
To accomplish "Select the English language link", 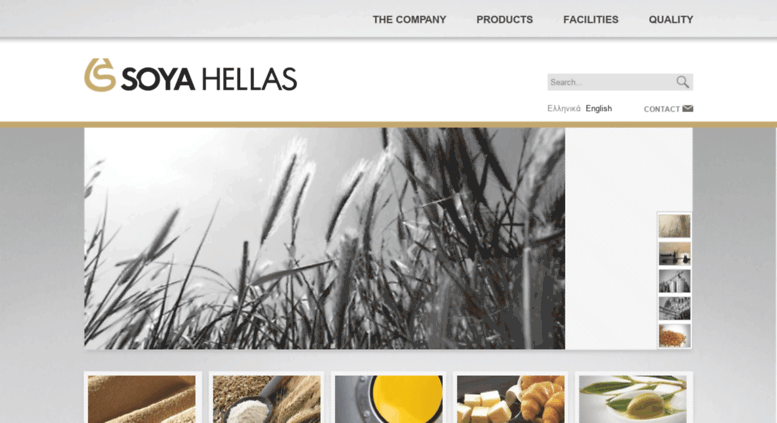I will click(599, 108).
